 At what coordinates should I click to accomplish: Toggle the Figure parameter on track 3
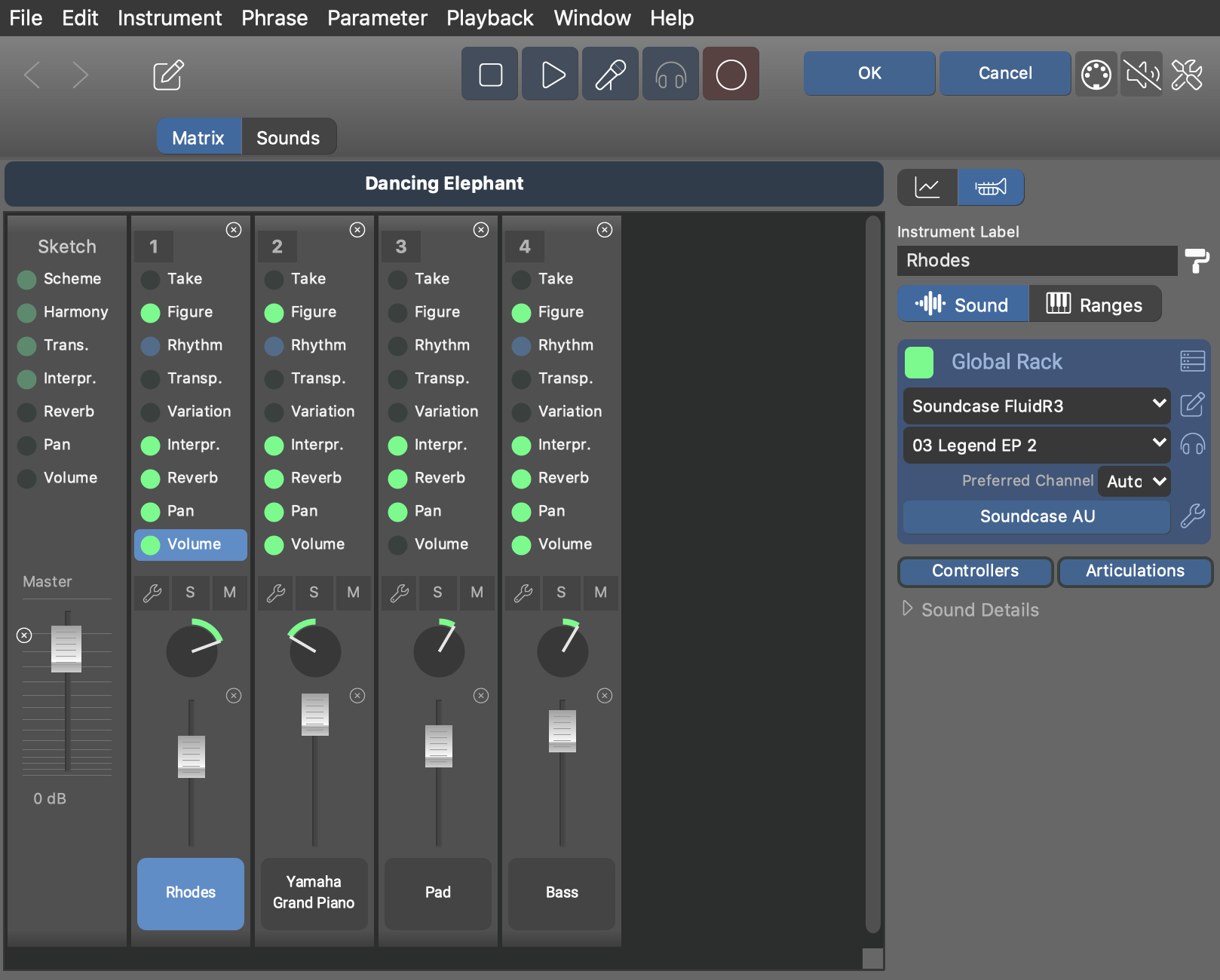tap(398, 313)
